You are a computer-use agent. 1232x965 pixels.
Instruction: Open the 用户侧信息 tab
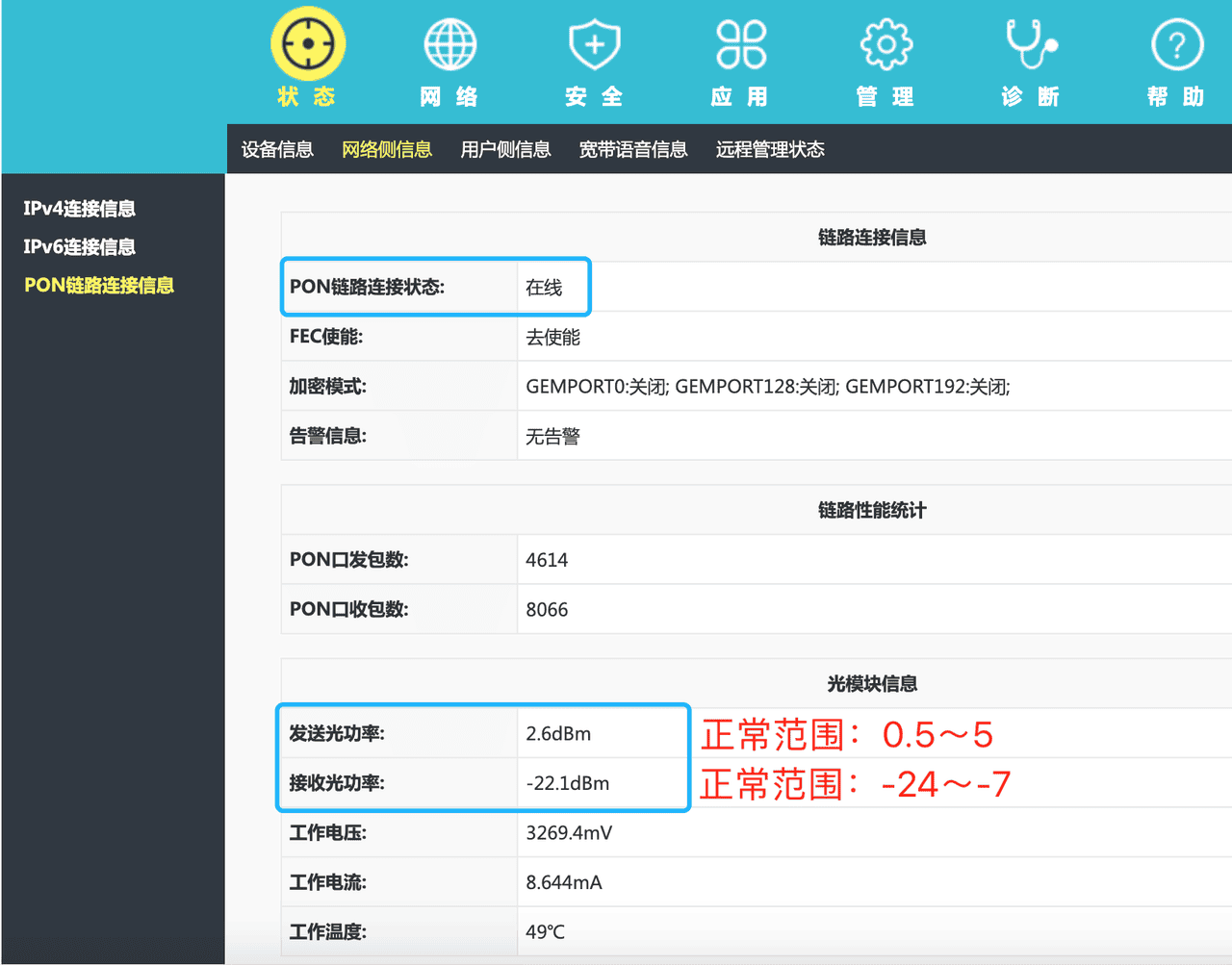505,149
